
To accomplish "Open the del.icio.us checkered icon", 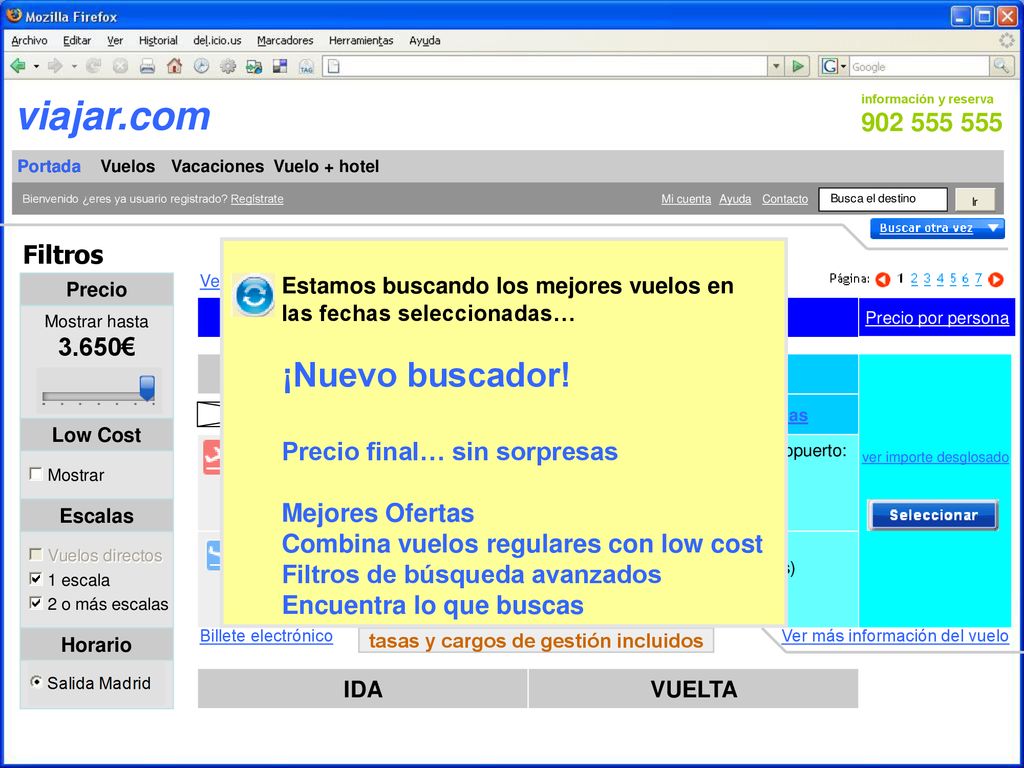I will pos(280,66).
